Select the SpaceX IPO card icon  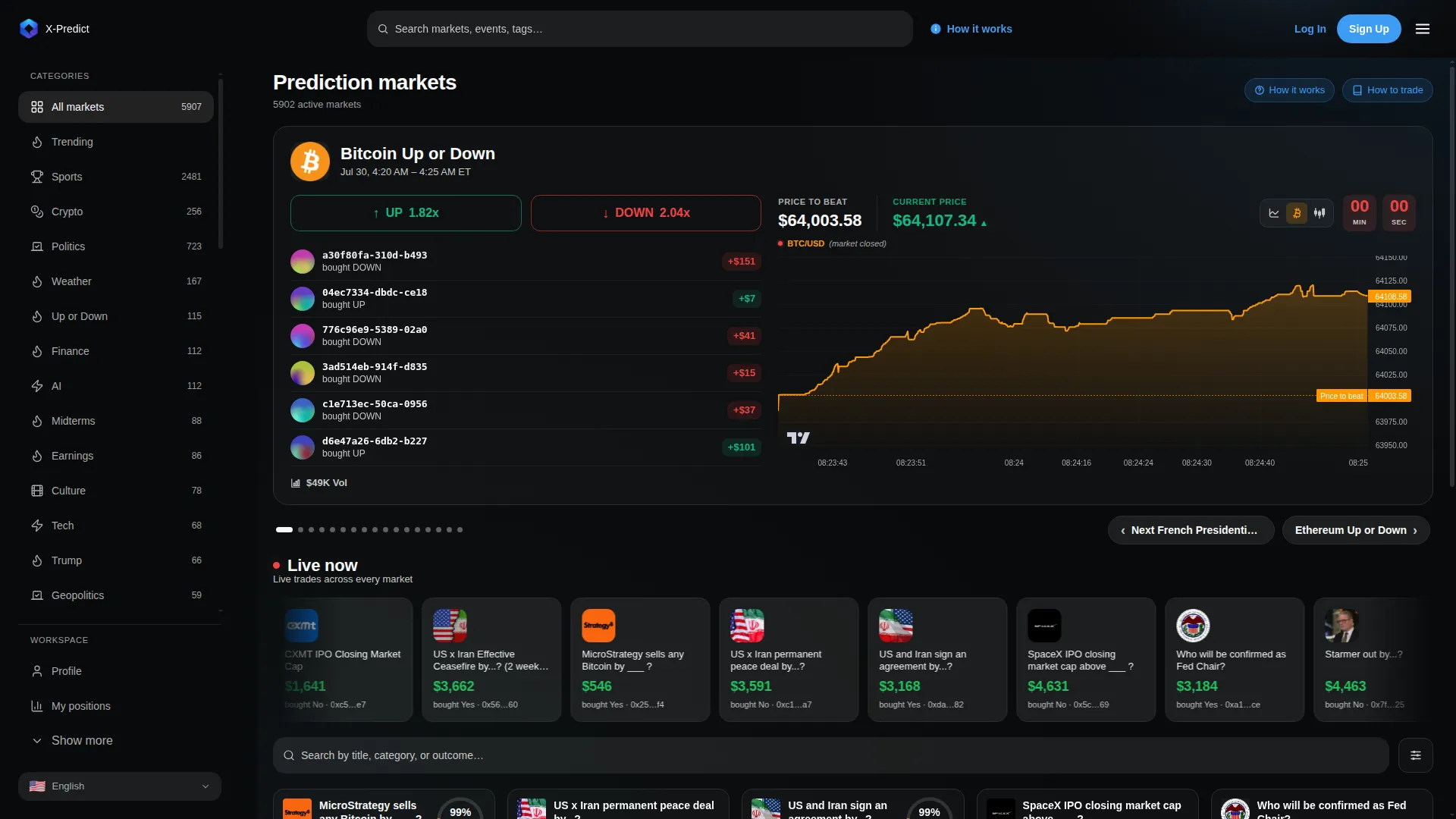(x=1044, y=626)
